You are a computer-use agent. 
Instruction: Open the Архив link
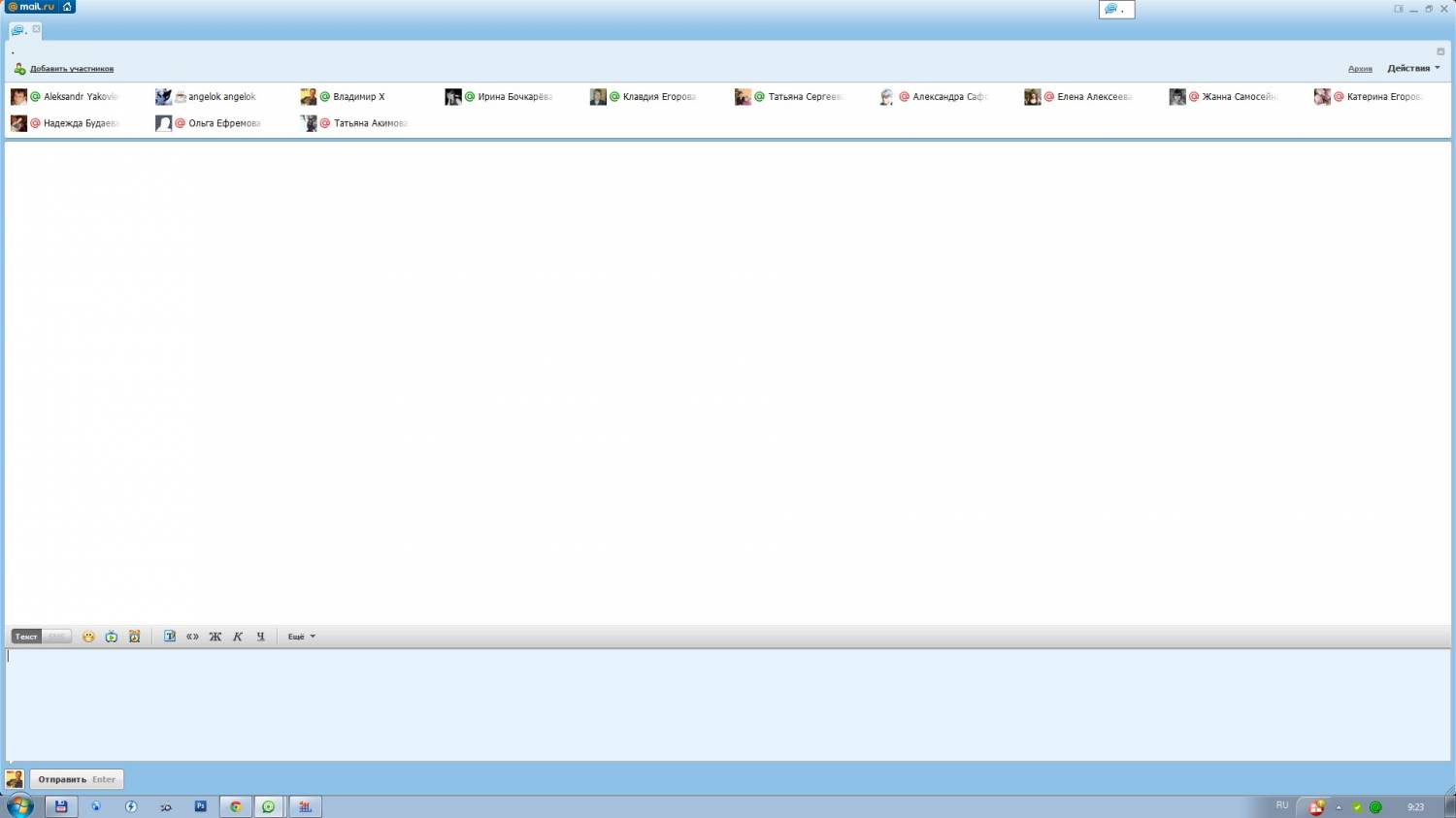coord(1360,69)
